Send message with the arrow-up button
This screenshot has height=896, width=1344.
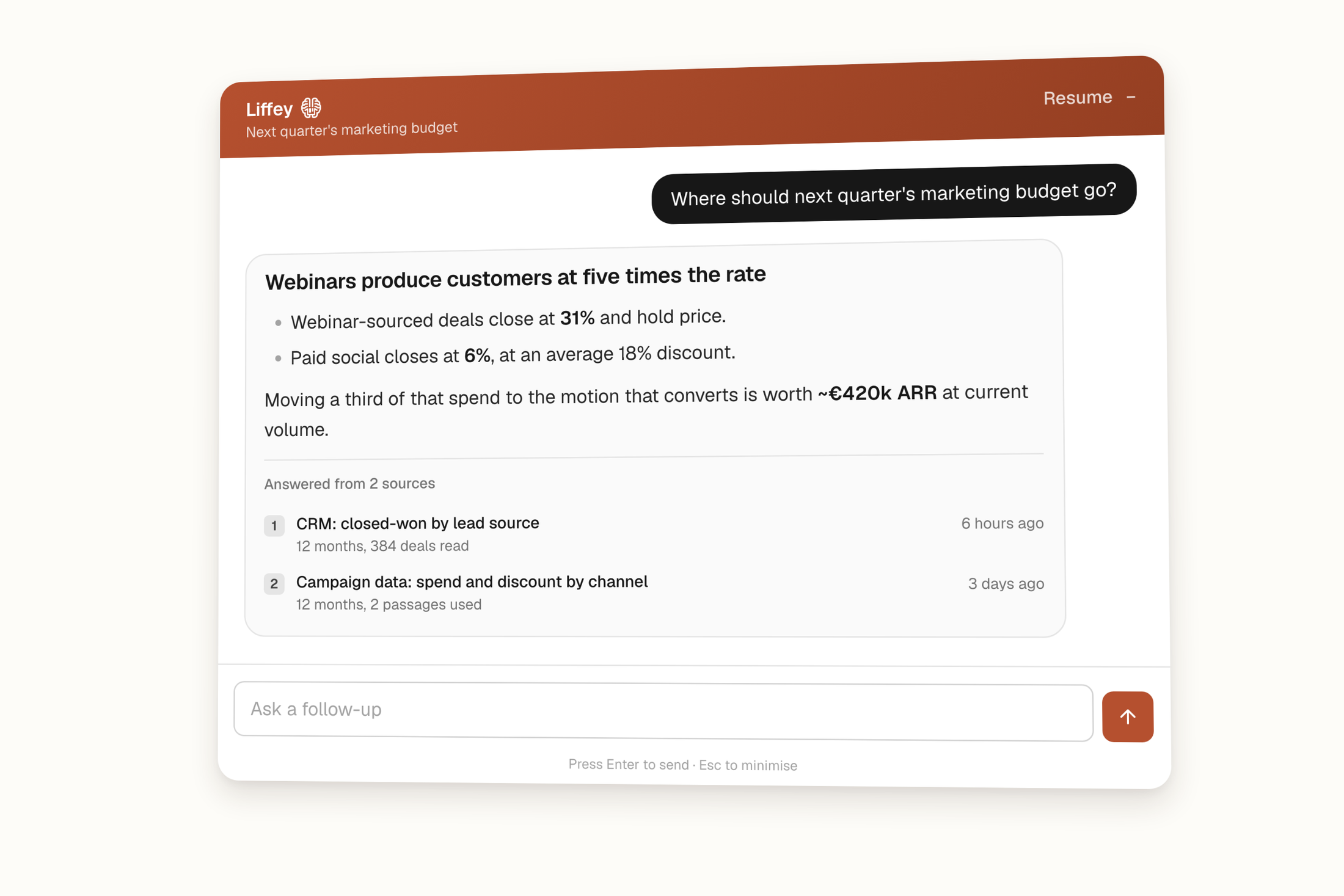tap(1127, 716)
